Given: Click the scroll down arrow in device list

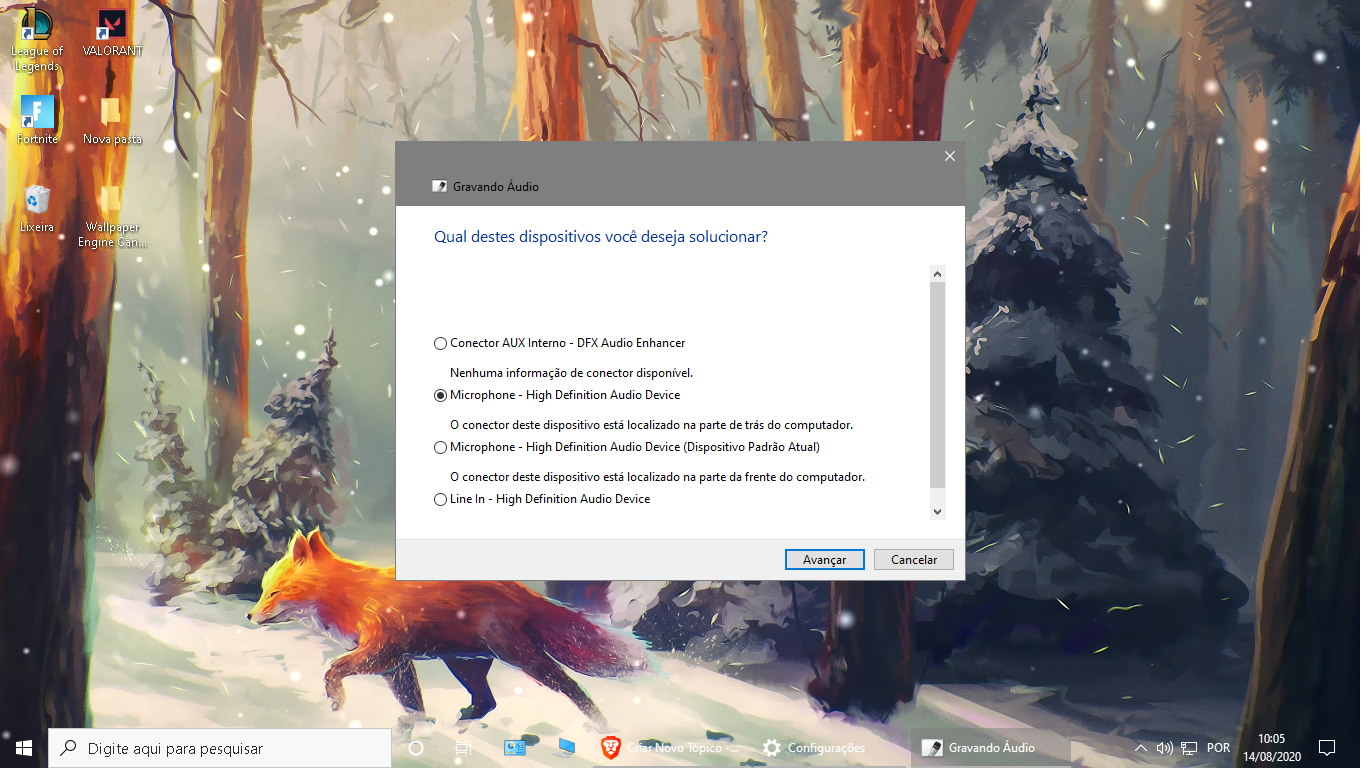Looking at the screenshot, I should (x=937, y=511).
